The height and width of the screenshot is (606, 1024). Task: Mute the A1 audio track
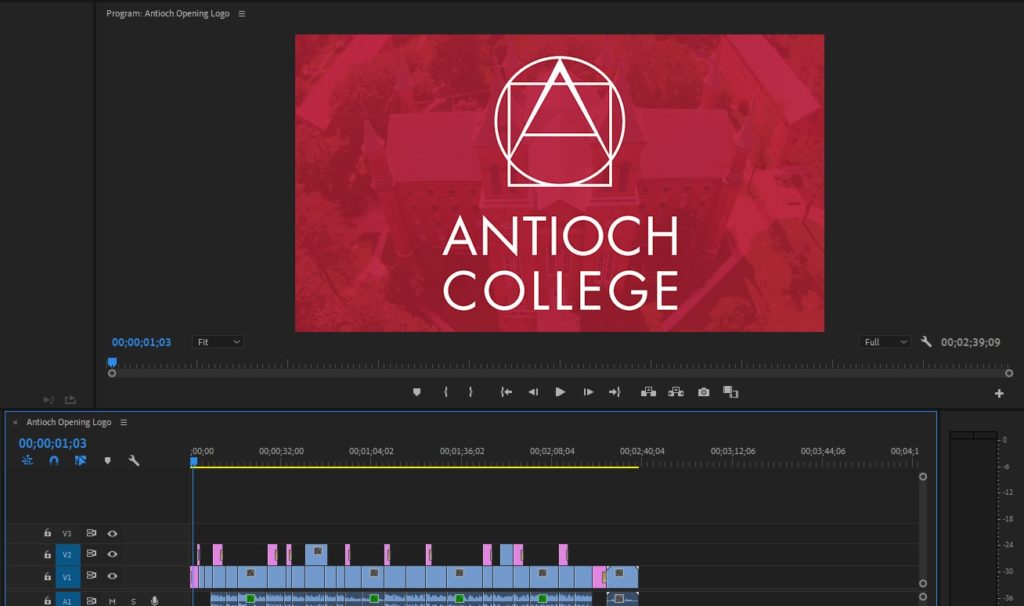pos(112,601)
